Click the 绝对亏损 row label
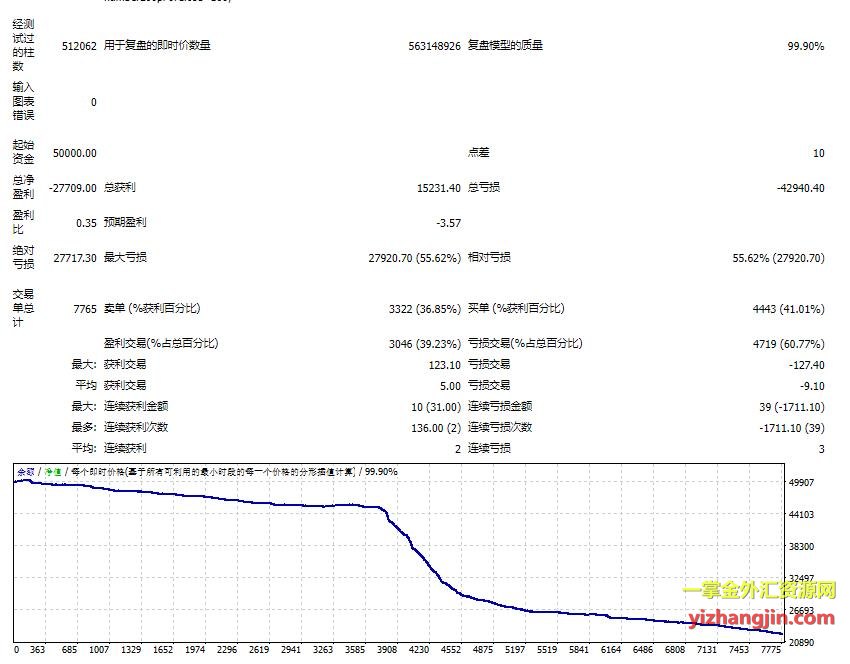This screenshot has width=850, height=664. tap(23, 257)
